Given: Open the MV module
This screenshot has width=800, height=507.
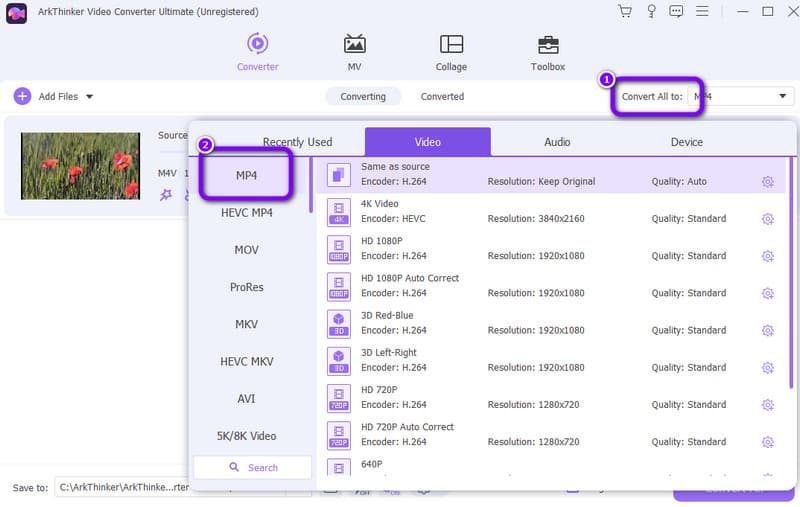Looking at the screenshot, I should [x=354, y=52].
